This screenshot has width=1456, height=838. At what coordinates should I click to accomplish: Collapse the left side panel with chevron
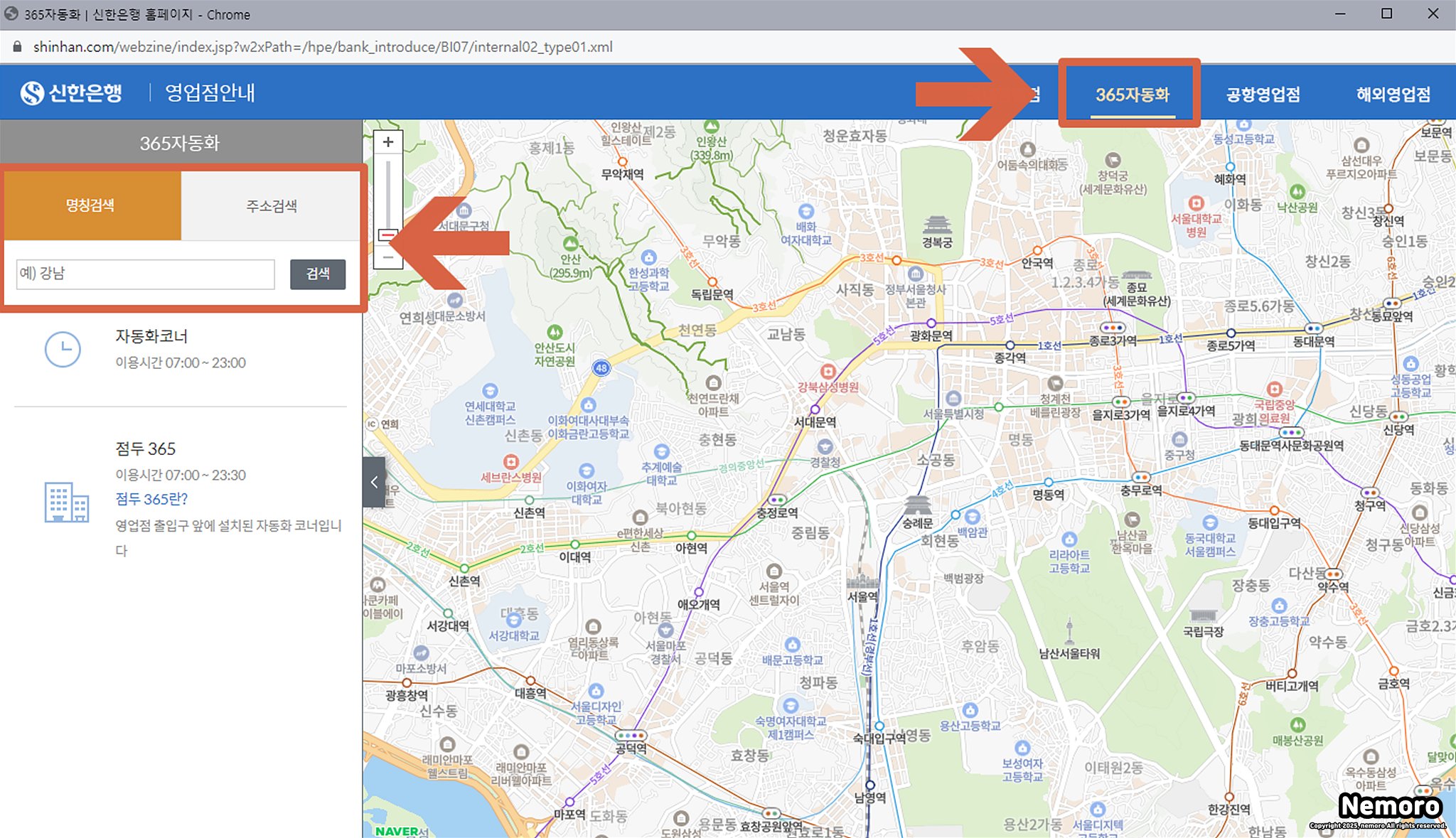click(x=374, y=483)
